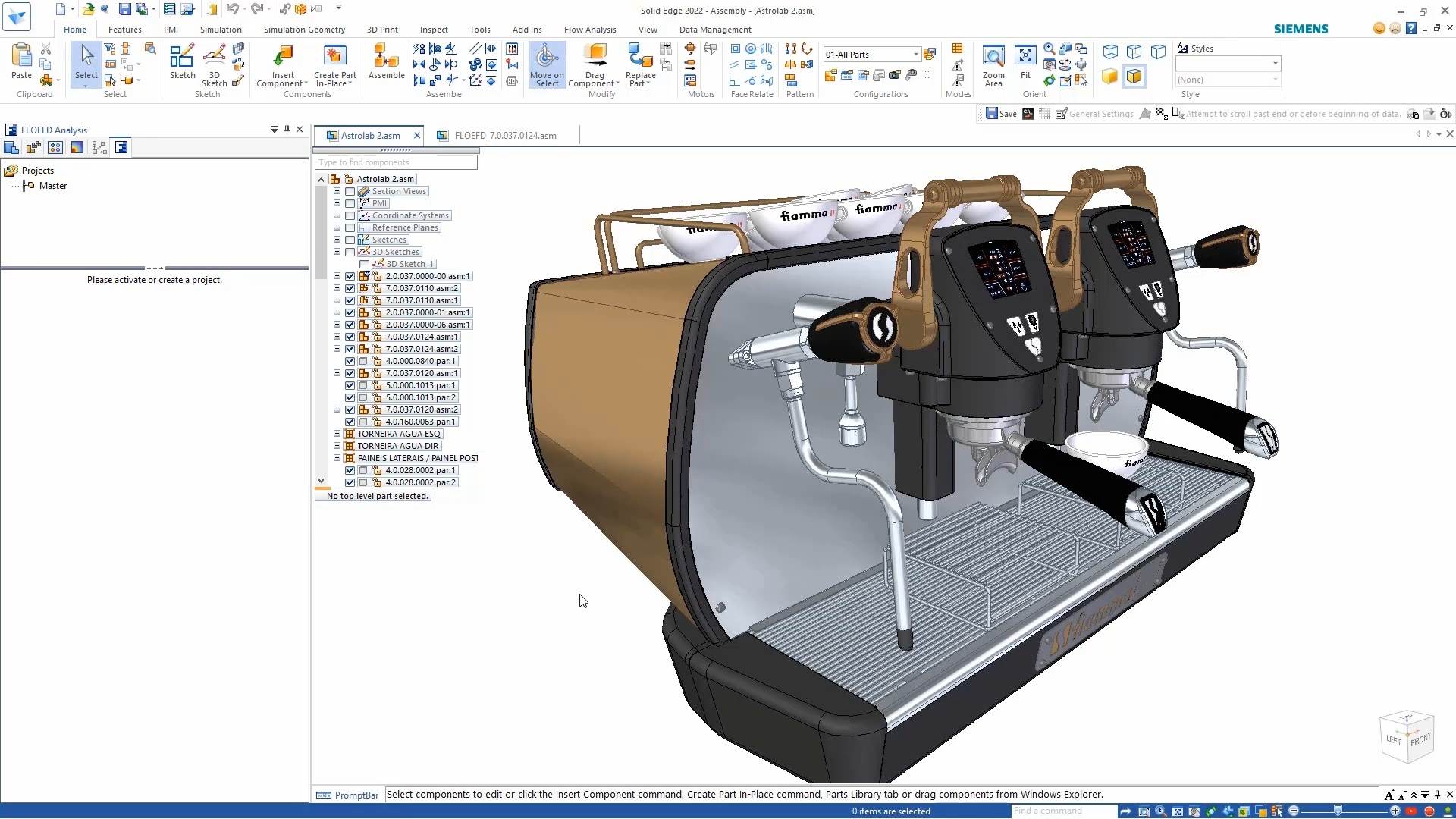Image resolution: width=1456 pixels, height=819 pixels.
Task: Open the Insert Component command
Action: [282, 64]
